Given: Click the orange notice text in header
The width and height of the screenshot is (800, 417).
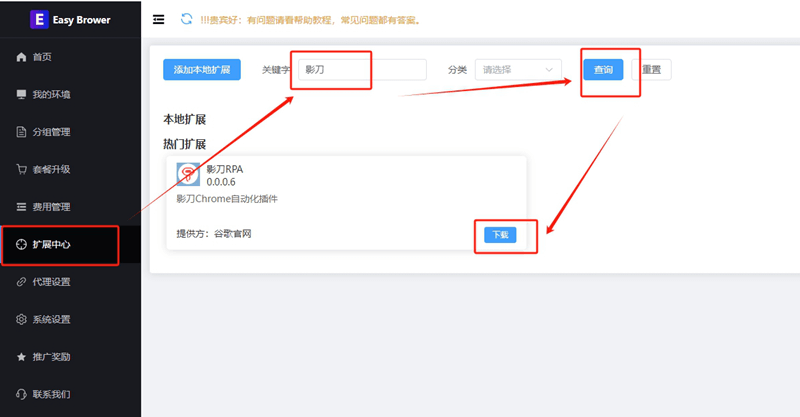Looking at the screenshot, I should pyautogui.click(x=311, y=20).
